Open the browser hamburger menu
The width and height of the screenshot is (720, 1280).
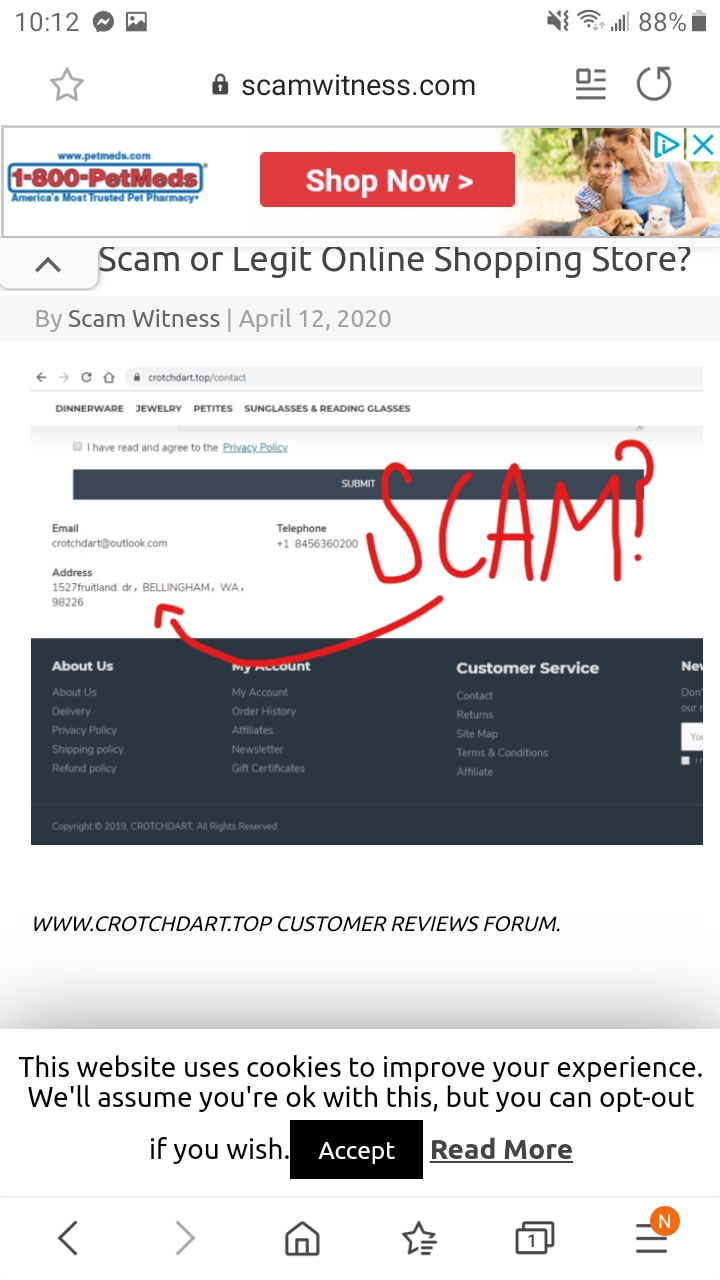click(652, 1239)
